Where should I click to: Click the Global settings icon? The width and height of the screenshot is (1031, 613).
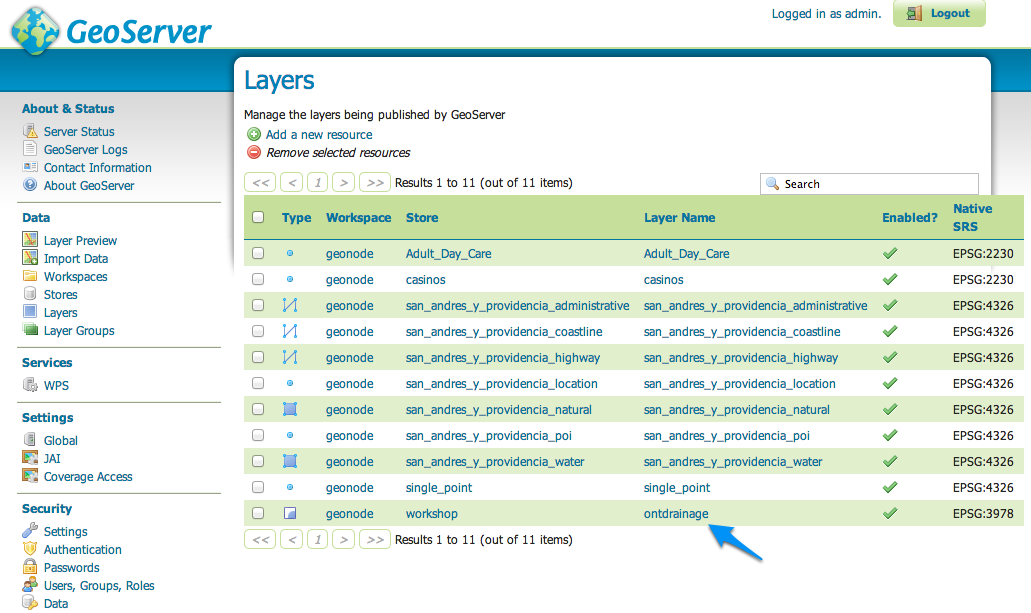click(x=30, y=439)
